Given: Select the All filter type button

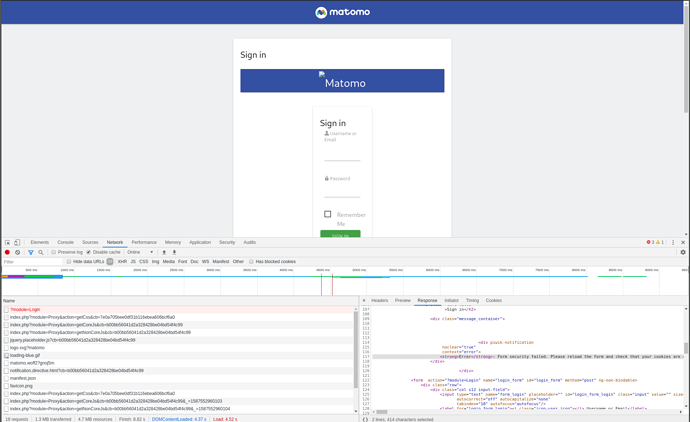Looking at the screenshot, I should (110, 261).
